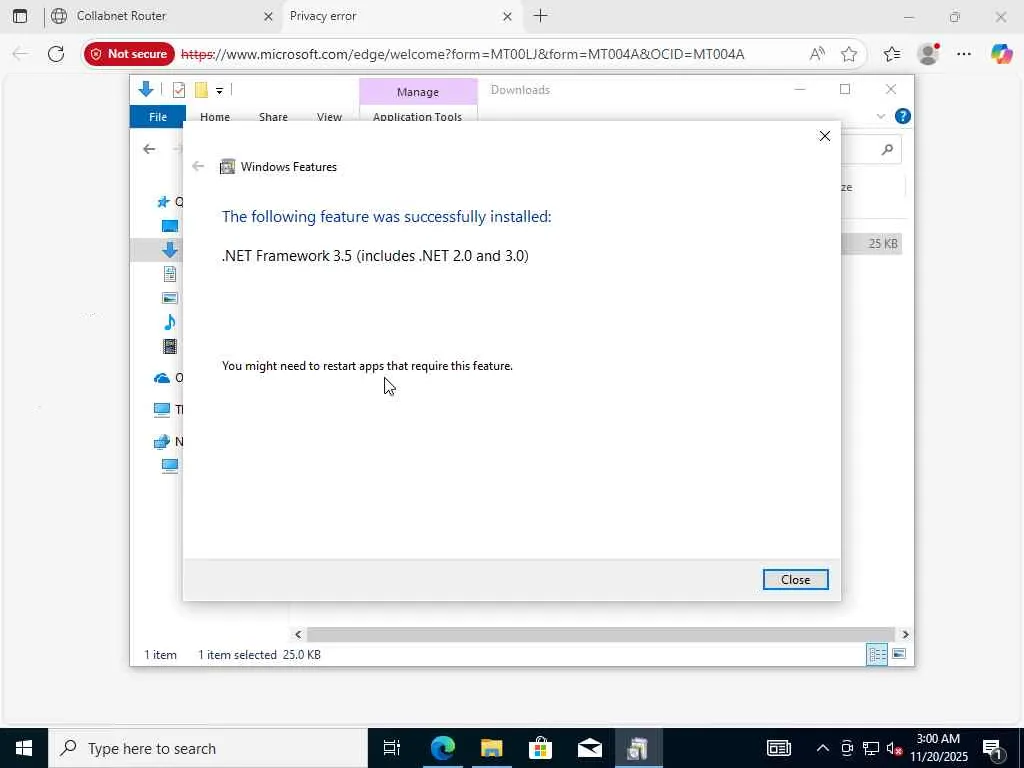Click the left arrow of horizontal scrollbar
Screen dimensions: 1024x768
click(298, 634)
